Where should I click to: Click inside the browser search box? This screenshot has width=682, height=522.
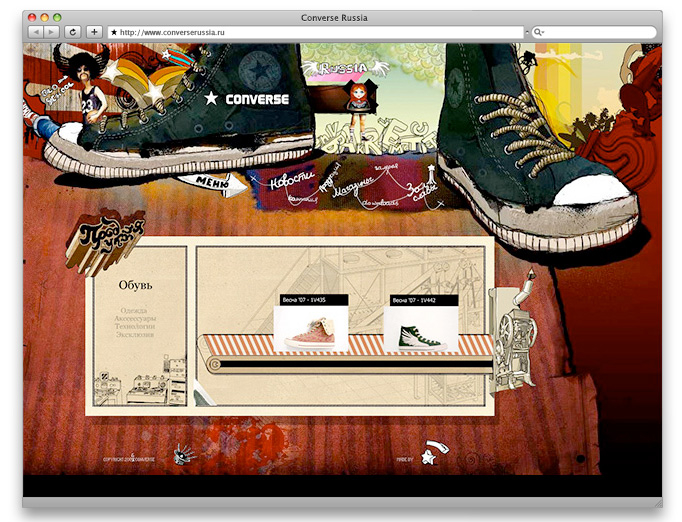594,32
